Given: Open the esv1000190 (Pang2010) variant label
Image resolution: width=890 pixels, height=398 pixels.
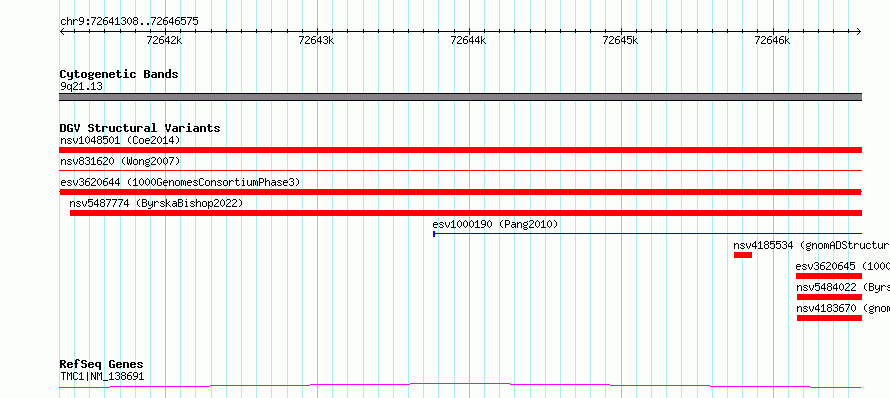Looking at the screenshot, I should point(495,224).
